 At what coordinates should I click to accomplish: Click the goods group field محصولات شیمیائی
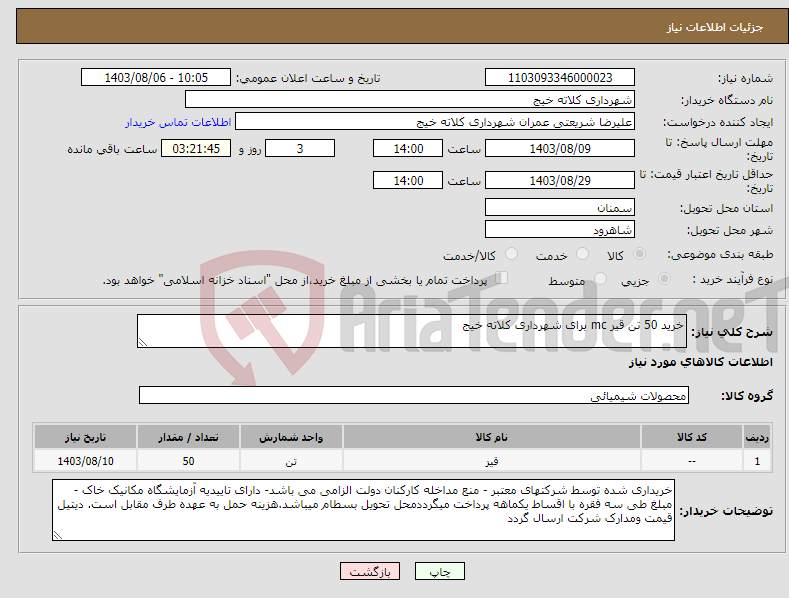click(x=414, y=395)
